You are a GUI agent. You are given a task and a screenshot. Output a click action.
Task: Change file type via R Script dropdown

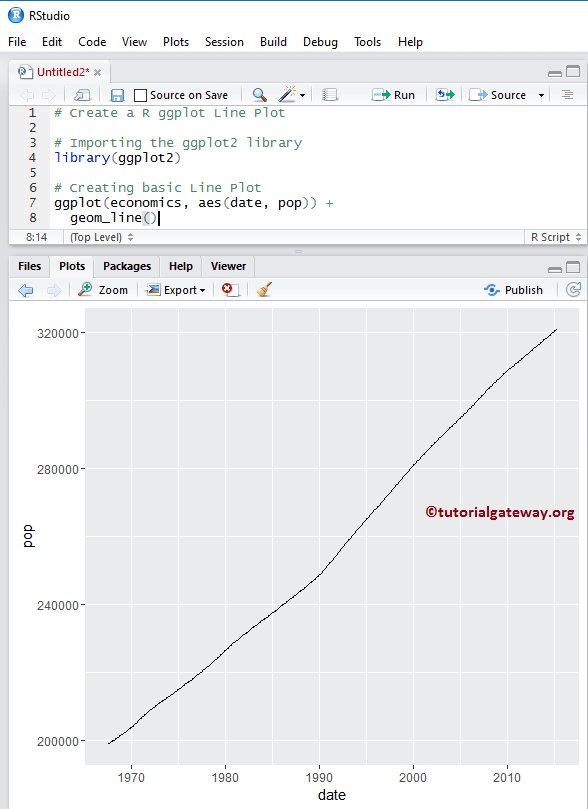pos(556,237)
